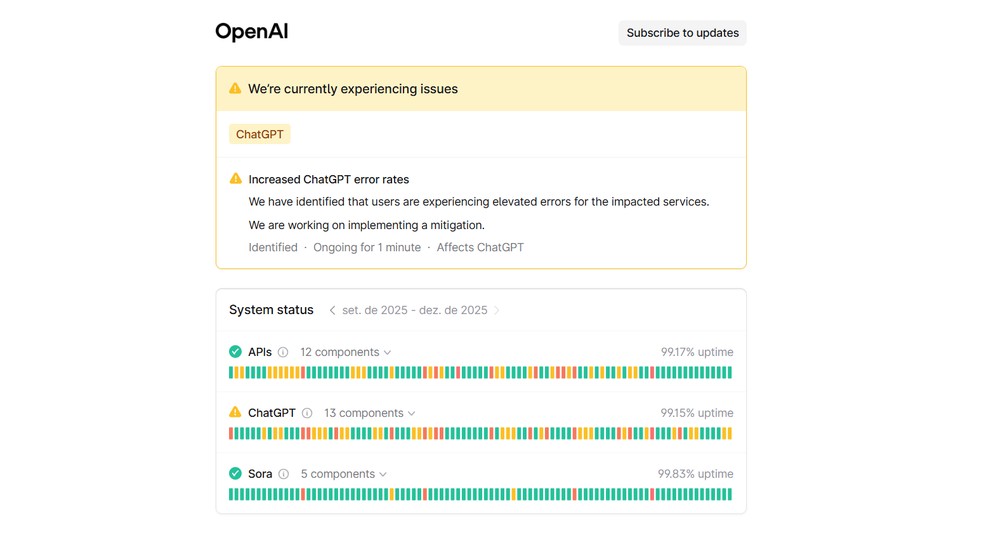The image size is (984, 533).
Task: Expand the APIs 12 components list
Action: [x=346, y=352]
